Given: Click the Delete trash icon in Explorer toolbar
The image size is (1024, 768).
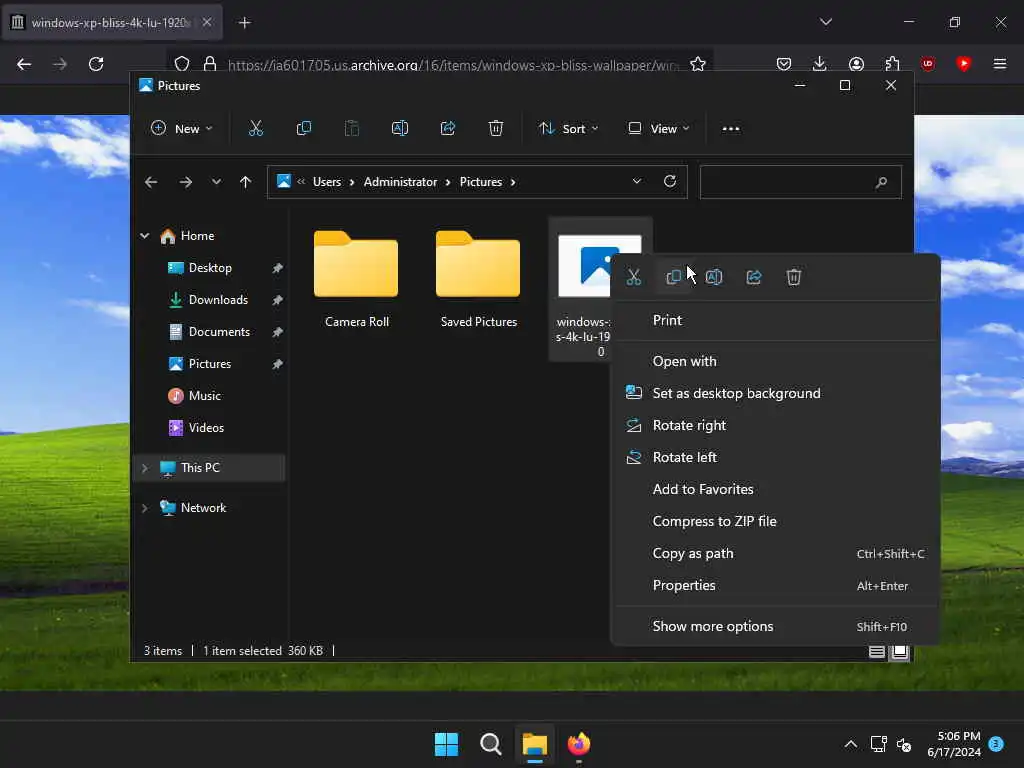Looking at the screenshot, I should (x=496, y=129).
